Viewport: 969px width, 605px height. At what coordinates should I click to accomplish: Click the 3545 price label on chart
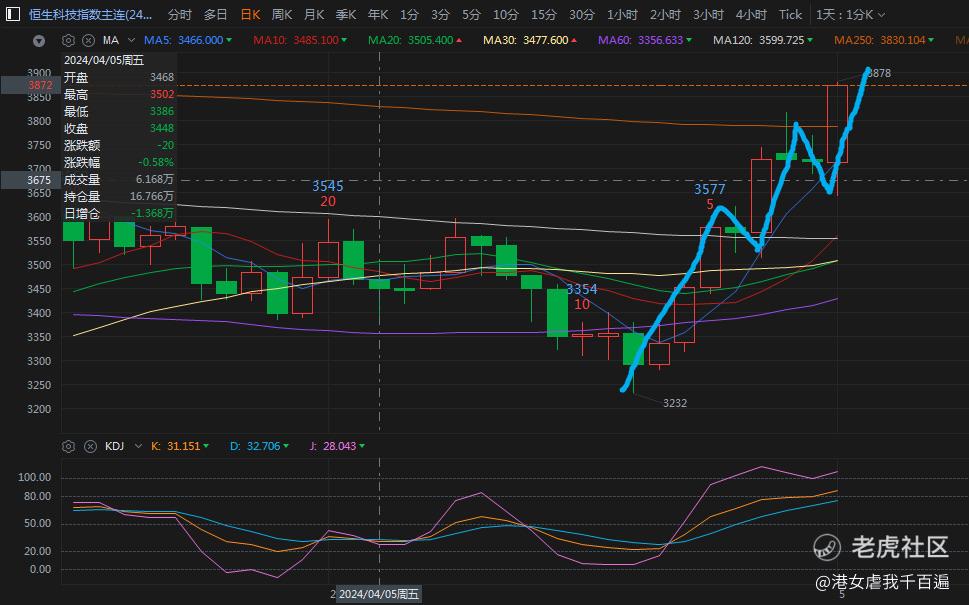(328, 186)
